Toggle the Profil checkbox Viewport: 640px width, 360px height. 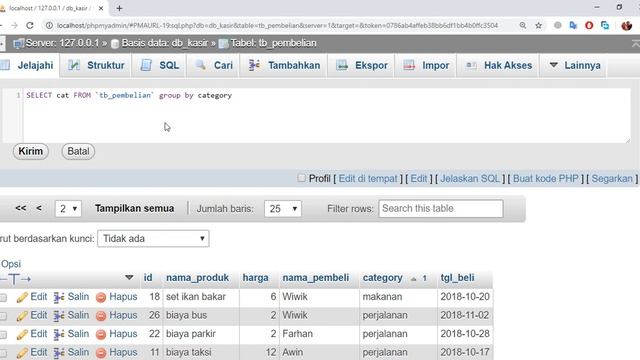click(301, 178)
